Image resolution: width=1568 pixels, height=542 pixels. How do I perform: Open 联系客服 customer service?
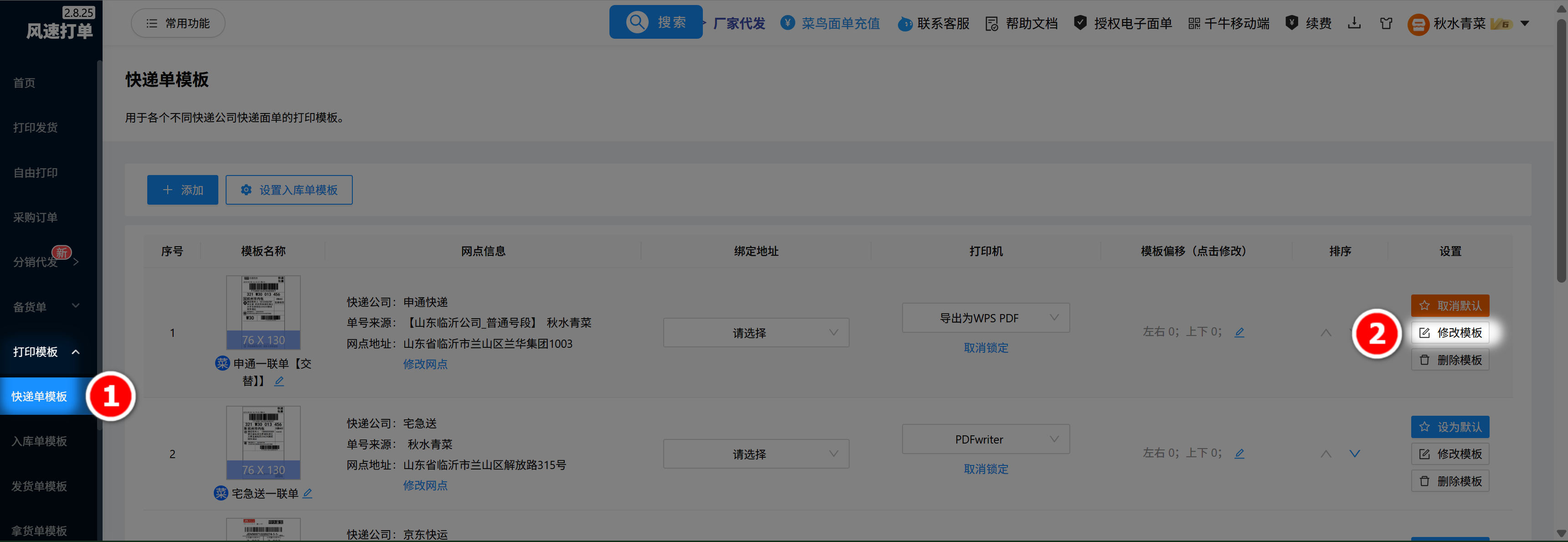click(934, 23)
